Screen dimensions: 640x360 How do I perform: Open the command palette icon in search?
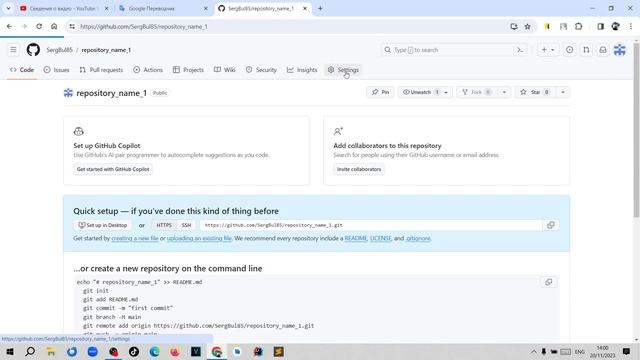(520, 50)
